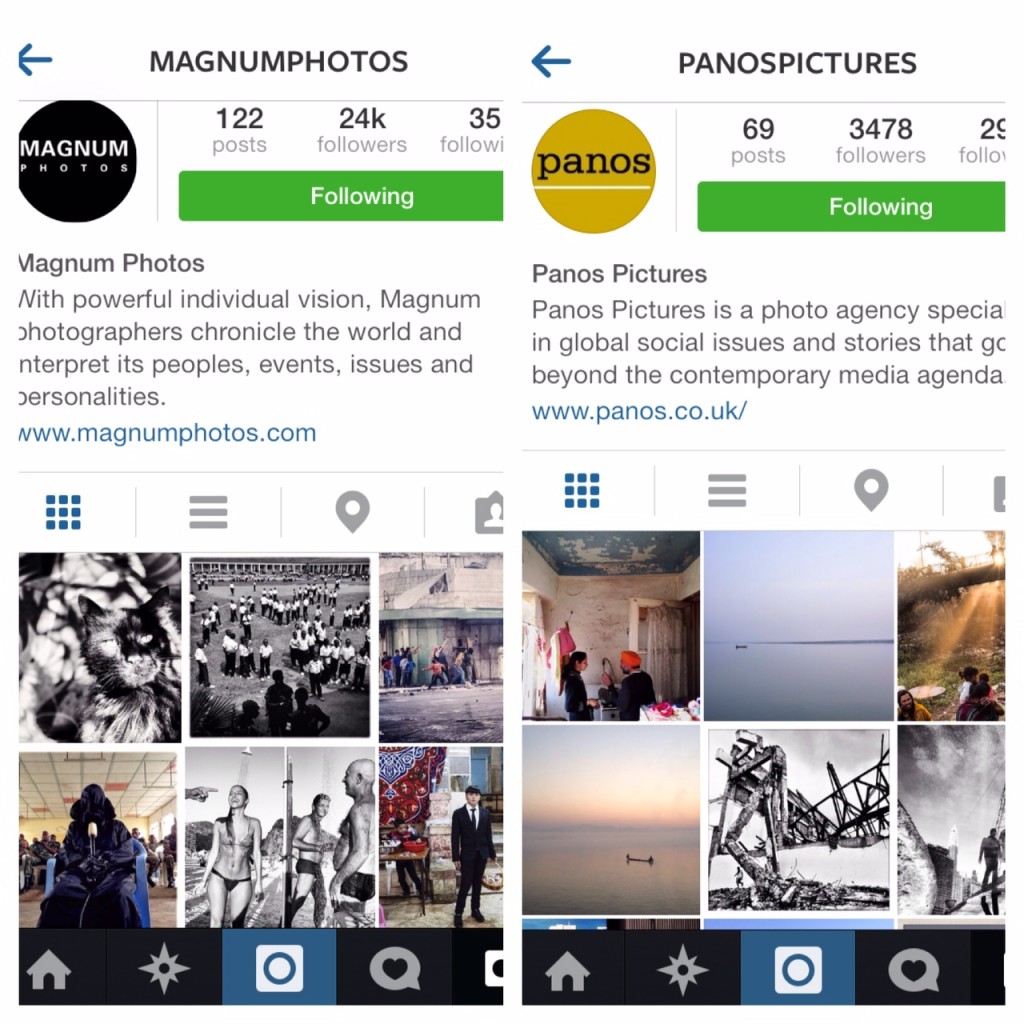
Task: Switch Panos profile to list view
Action: [x=727, y=490]
